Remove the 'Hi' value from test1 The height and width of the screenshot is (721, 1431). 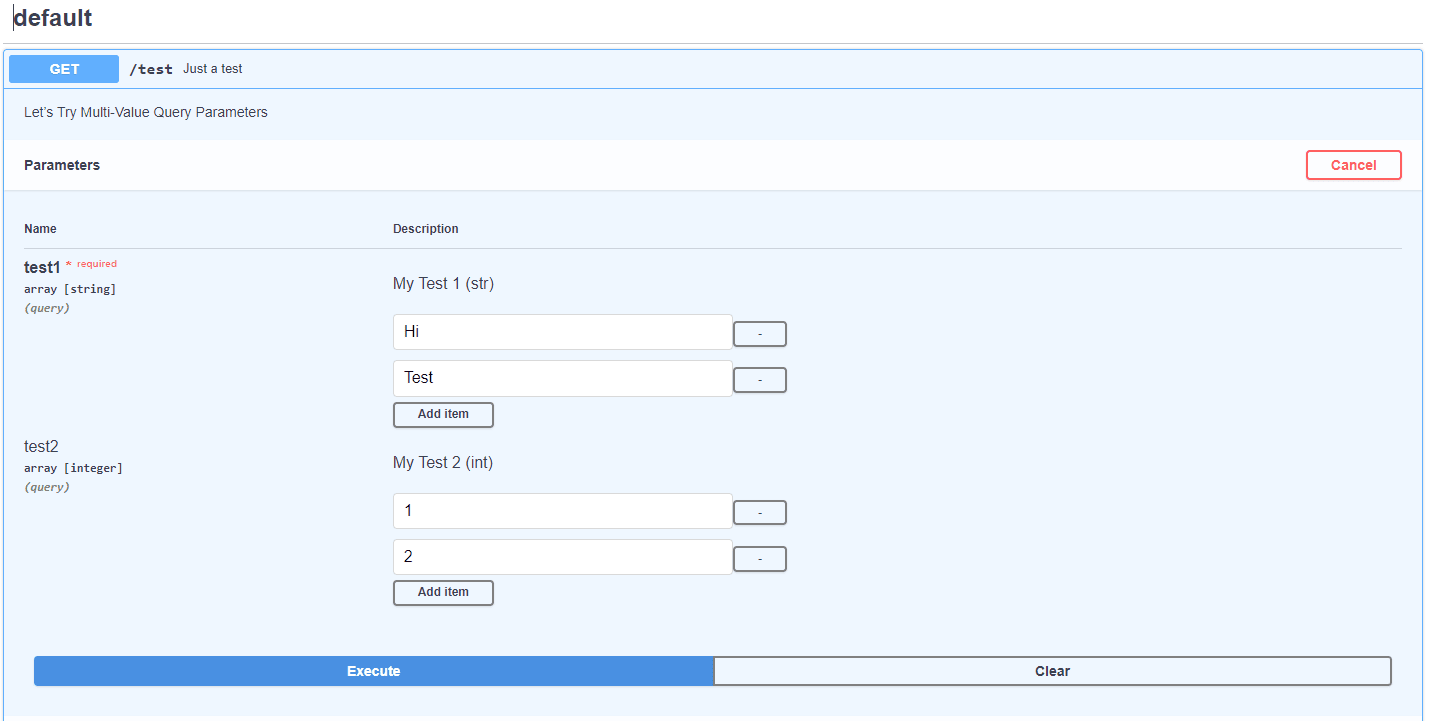(x=760, y=333)
